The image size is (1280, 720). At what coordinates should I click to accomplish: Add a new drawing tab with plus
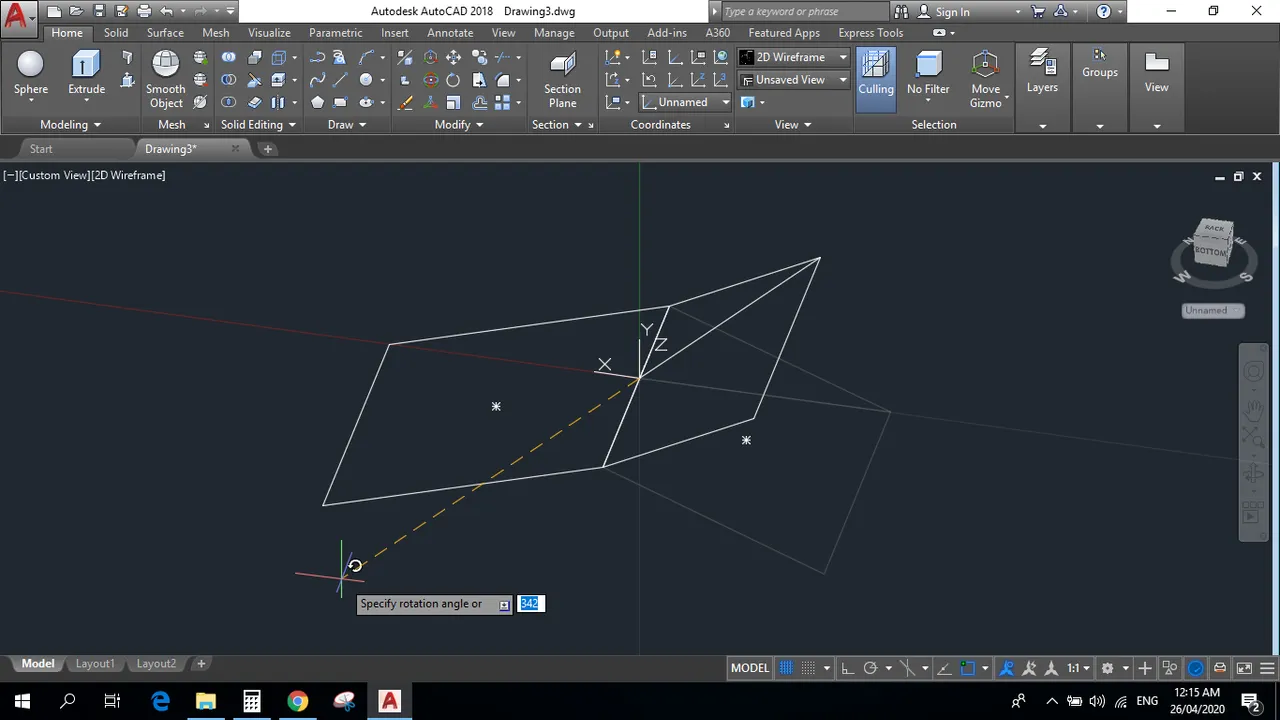[267, 149]
